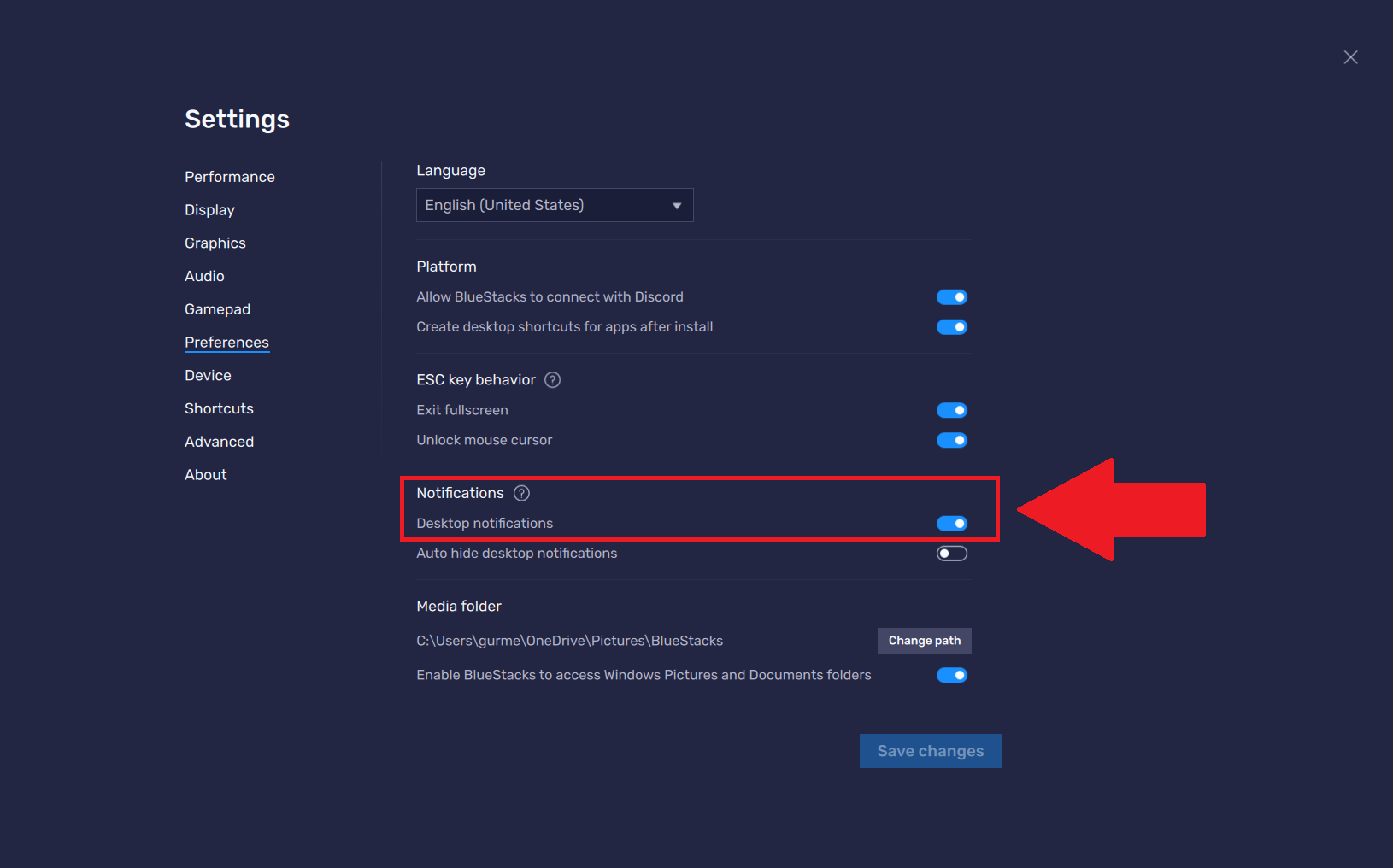The width and height of the screenshot is (1393, 868).
Task: Disable the Exit fullscreen switch
Action: [952, 410]
